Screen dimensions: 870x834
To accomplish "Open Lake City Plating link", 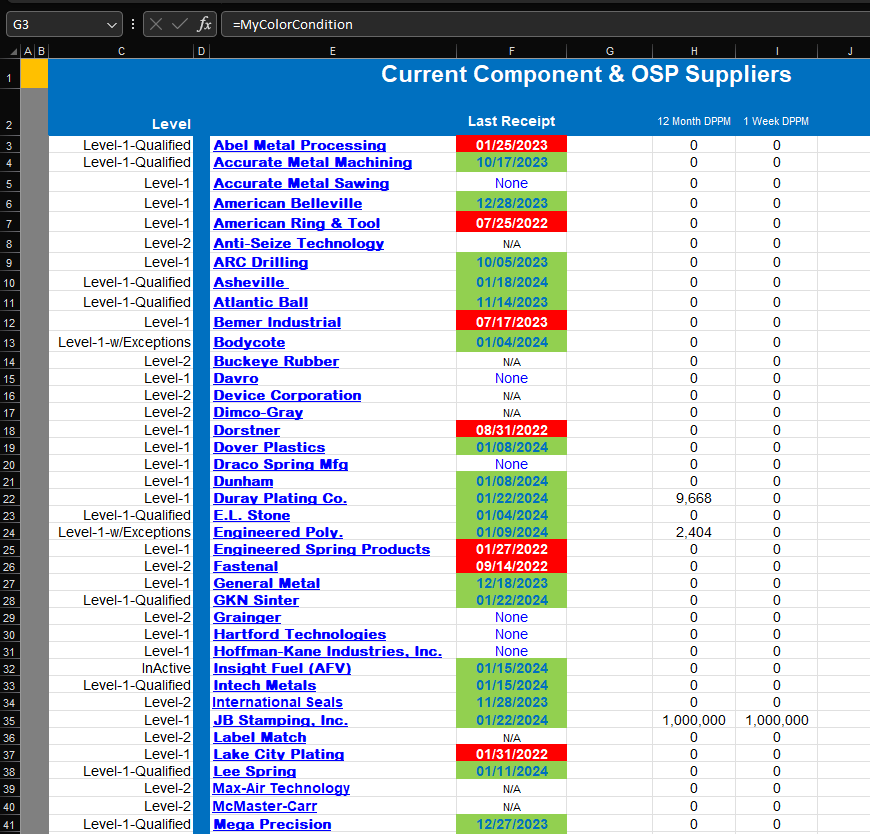I will click(x=279, y=755).
